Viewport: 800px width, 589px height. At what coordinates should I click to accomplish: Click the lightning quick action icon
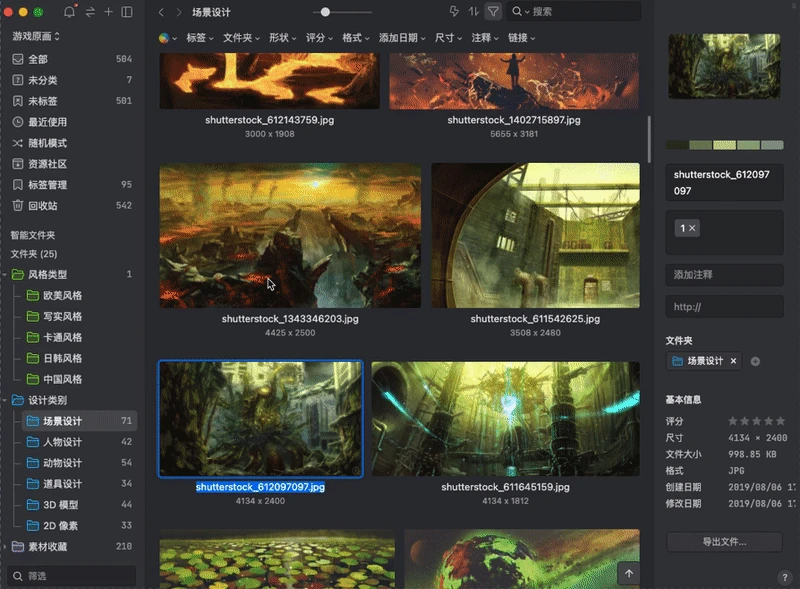tap(454, 11)
